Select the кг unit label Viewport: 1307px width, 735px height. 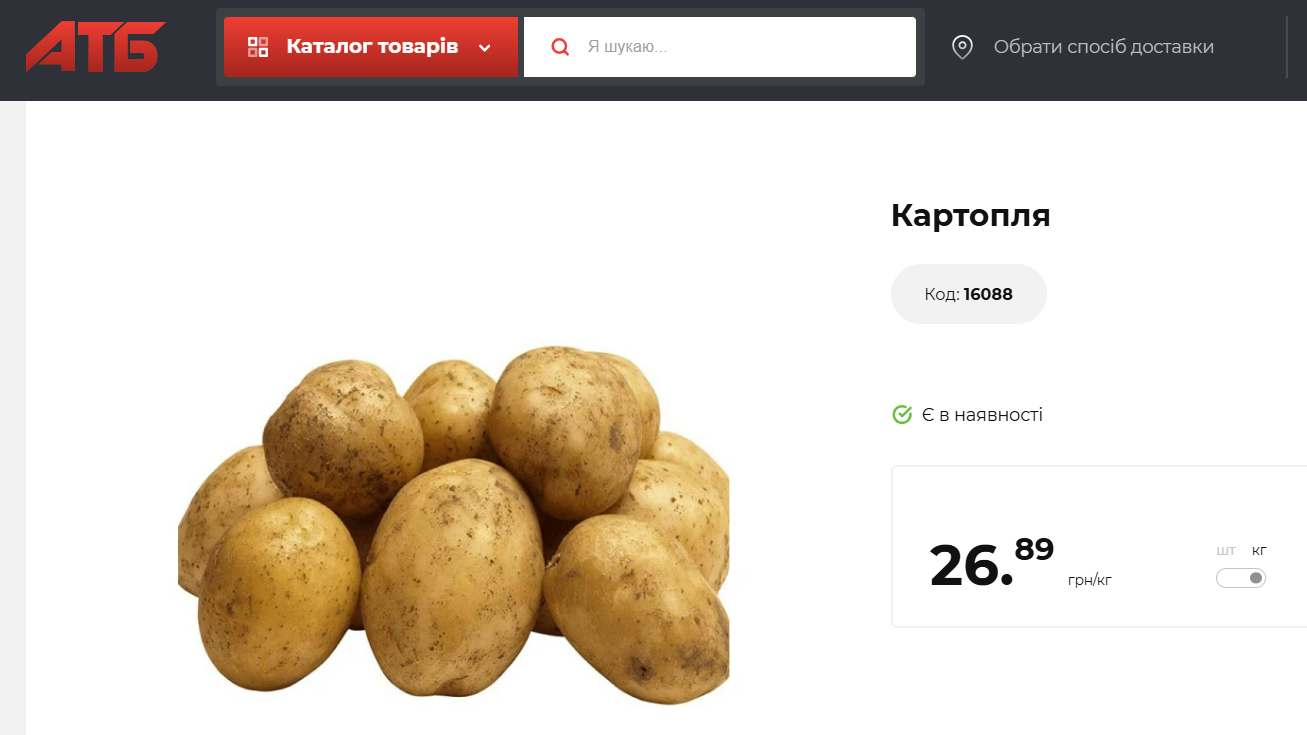click(x=1259, y=551)
